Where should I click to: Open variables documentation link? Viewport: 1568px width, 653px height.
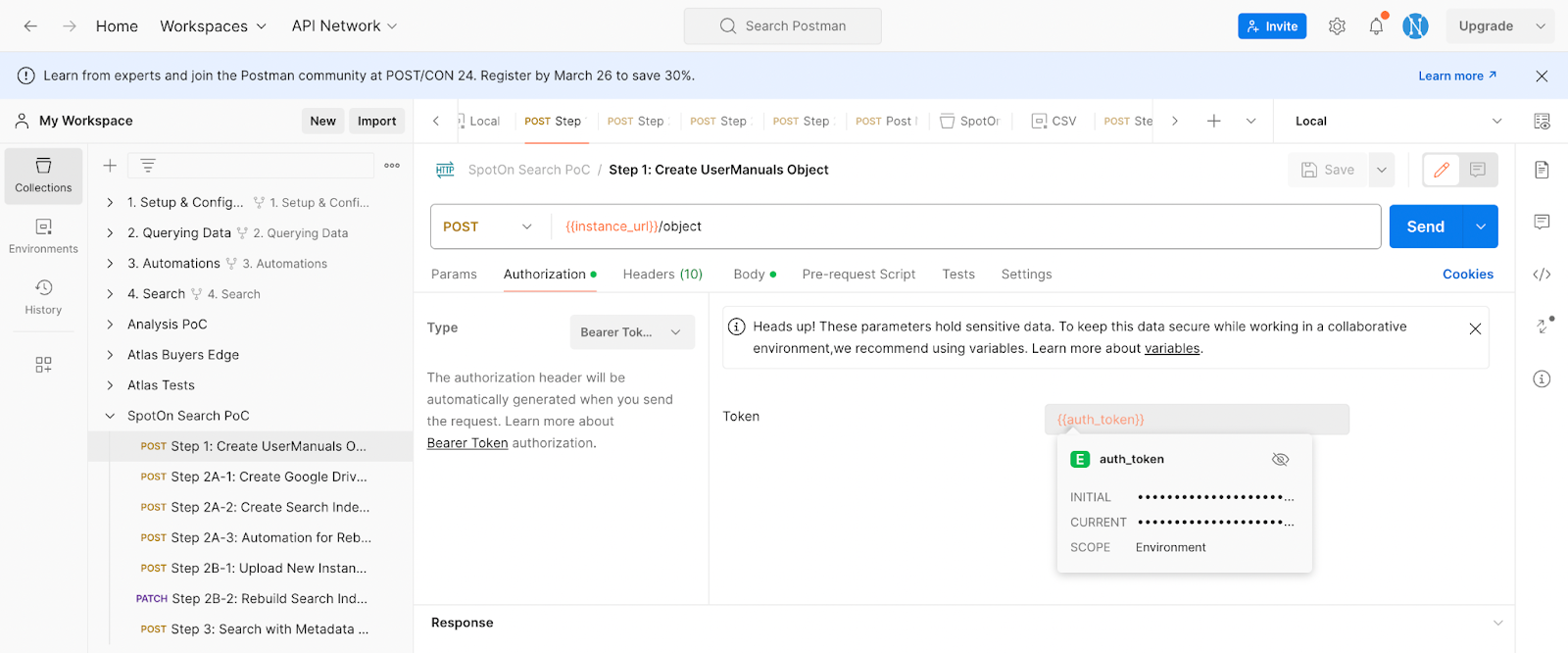point(1172,348)
